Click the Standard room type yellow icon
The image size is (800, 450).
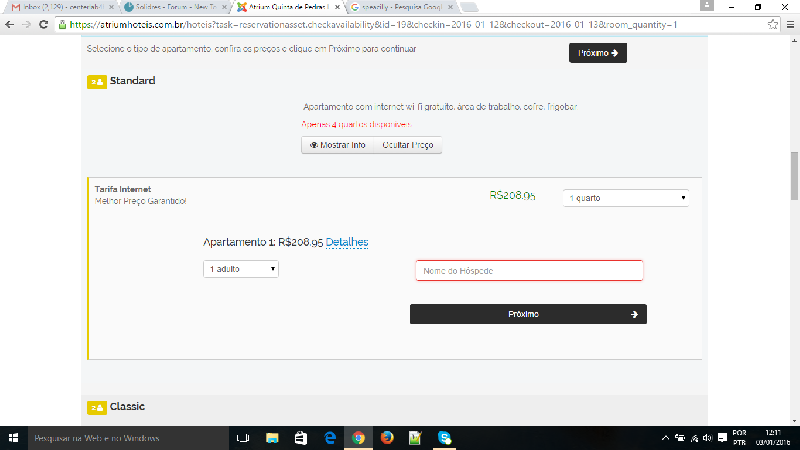coord(97,81)
